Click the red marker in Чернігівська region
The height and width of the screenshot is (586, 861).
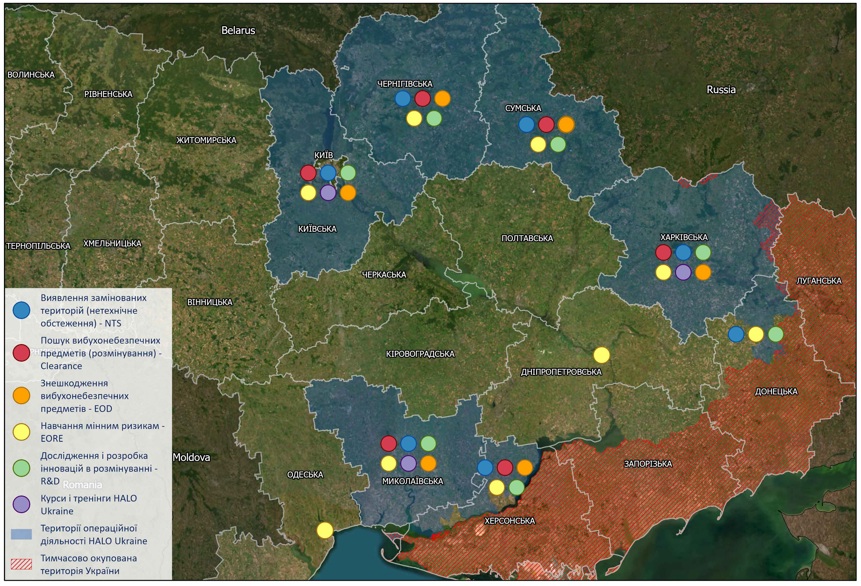click(x=422, y=99)
